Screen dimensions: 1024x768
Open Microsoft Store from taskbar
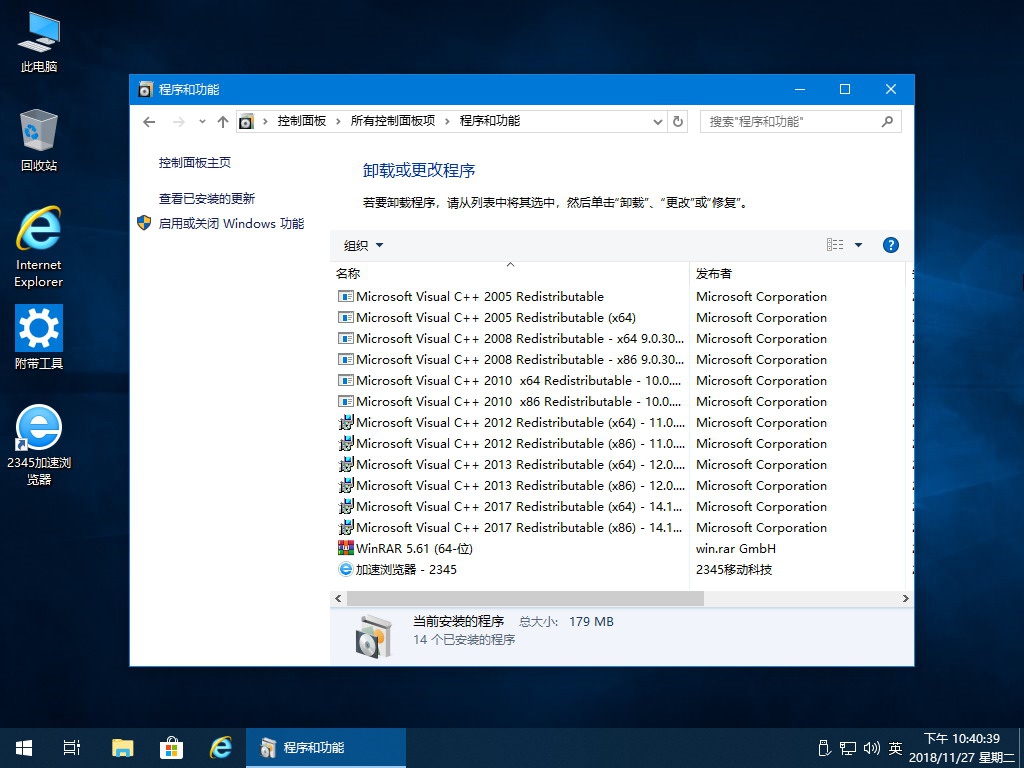tap(171, 748)
